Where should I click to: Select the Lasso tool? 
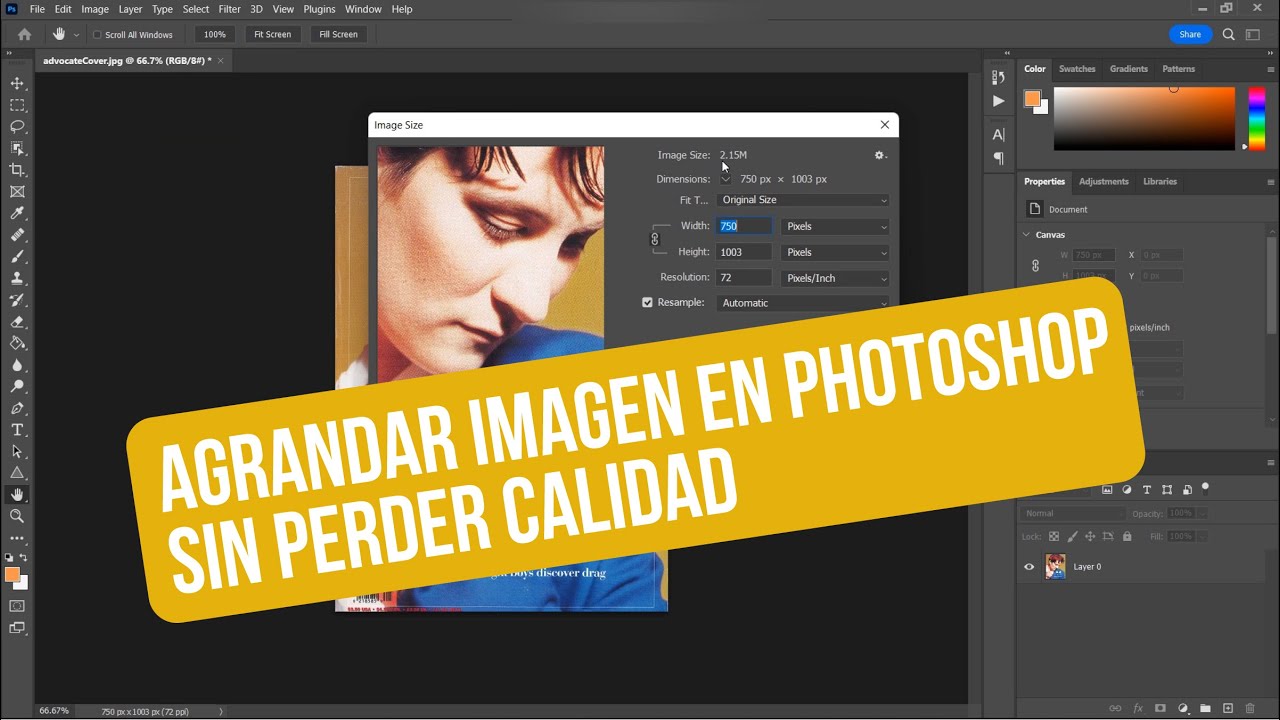(17, 127)
